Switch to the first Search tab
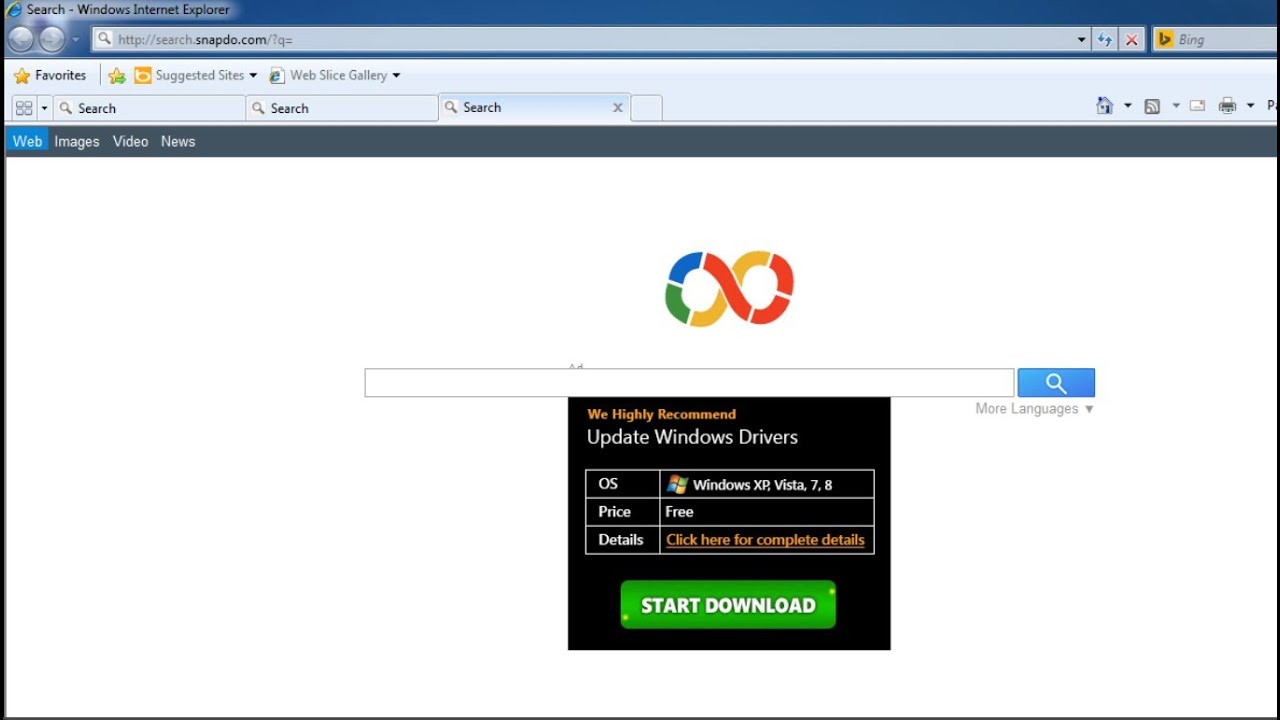The width and height of the screenshot is (1280, 720). 148,108
